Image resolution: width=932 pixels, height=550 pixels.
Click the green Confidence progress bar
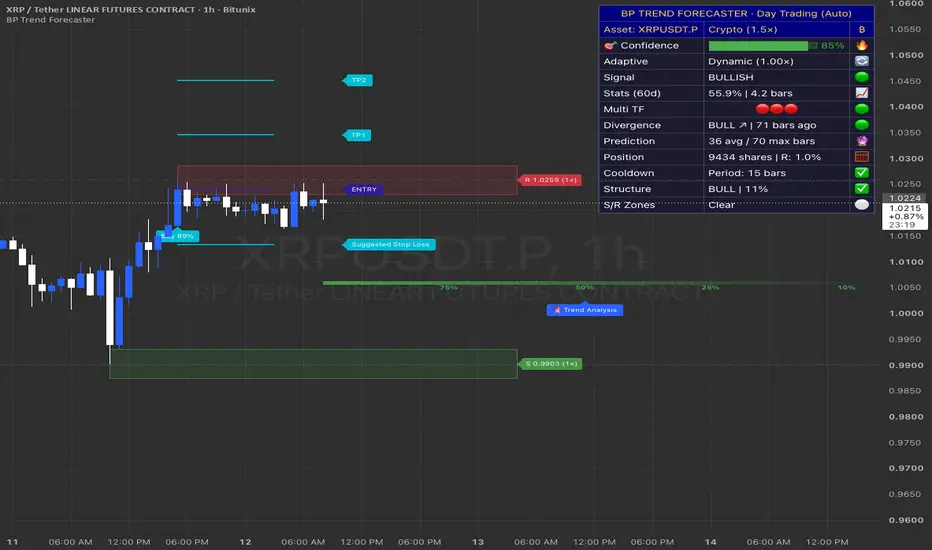(763, 46)
